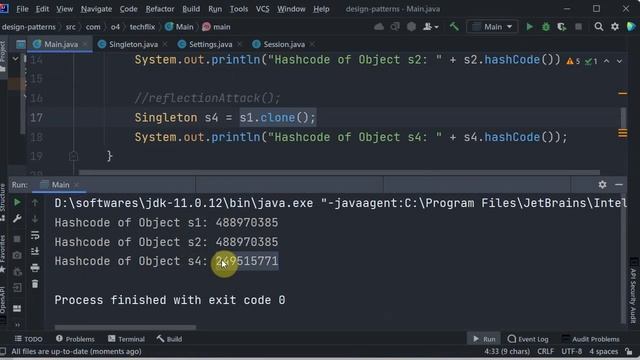Change CRLF line separator in status bar
Viewport: 640px width, 360px height.
click(546, 351)
